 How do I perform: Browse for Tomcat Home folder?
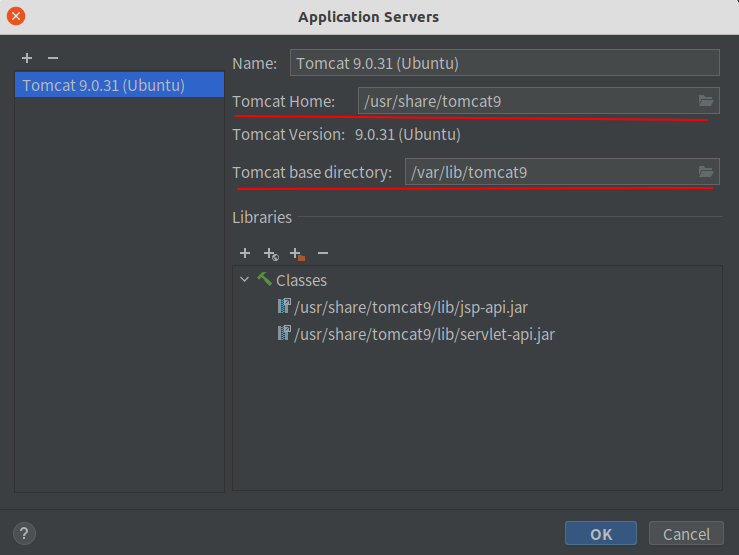[x=706, y=101]
